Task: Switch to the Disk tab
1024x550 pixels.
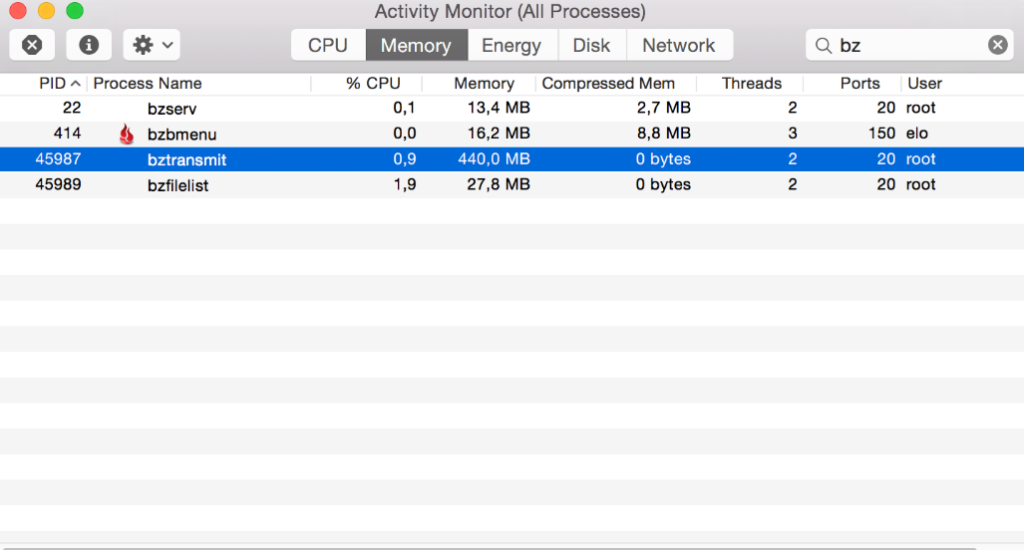Action: tap(592, 45)
